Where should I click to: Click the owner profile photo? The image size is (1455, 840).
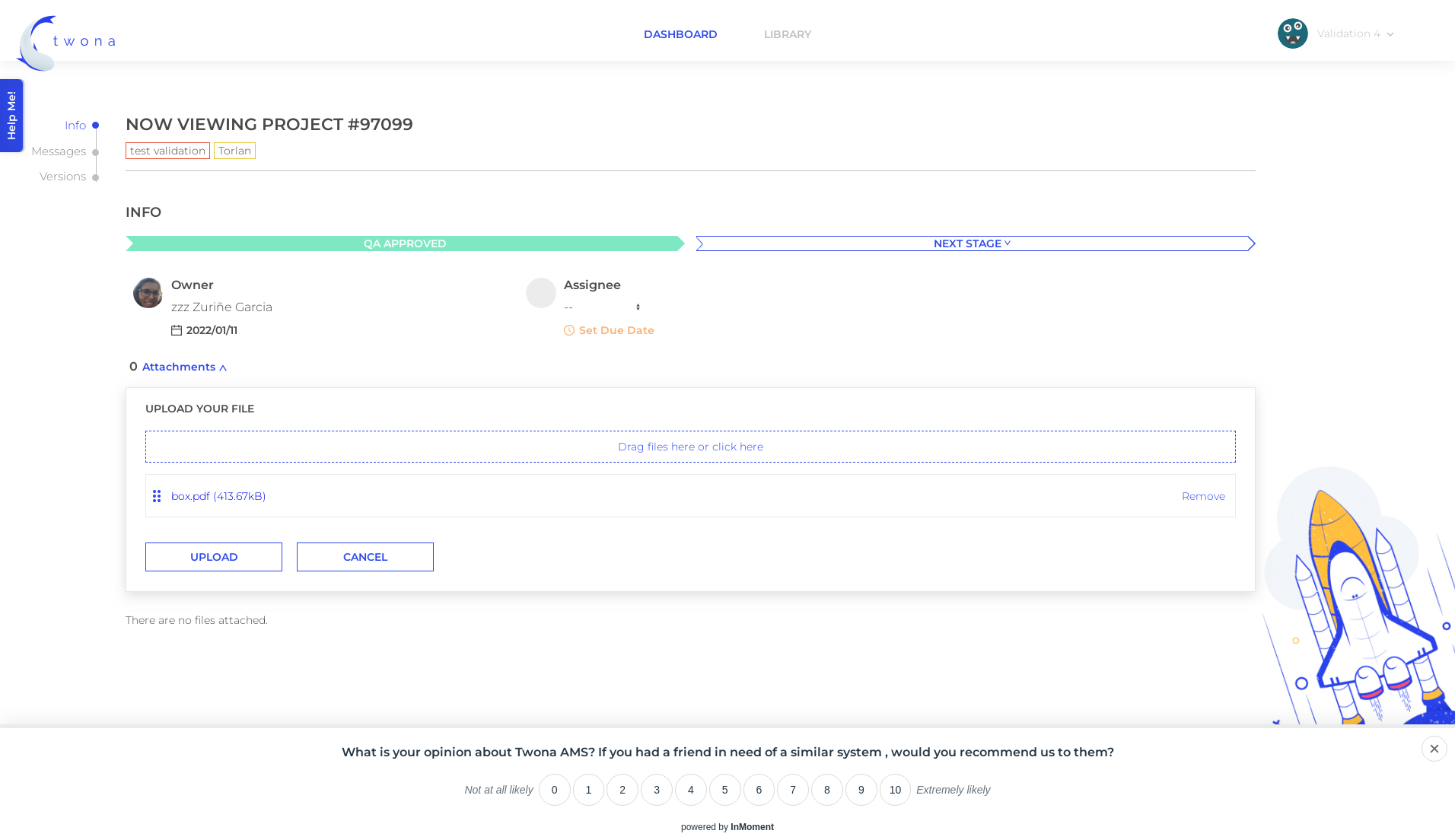pyautogui.click(x=148, y=293)
